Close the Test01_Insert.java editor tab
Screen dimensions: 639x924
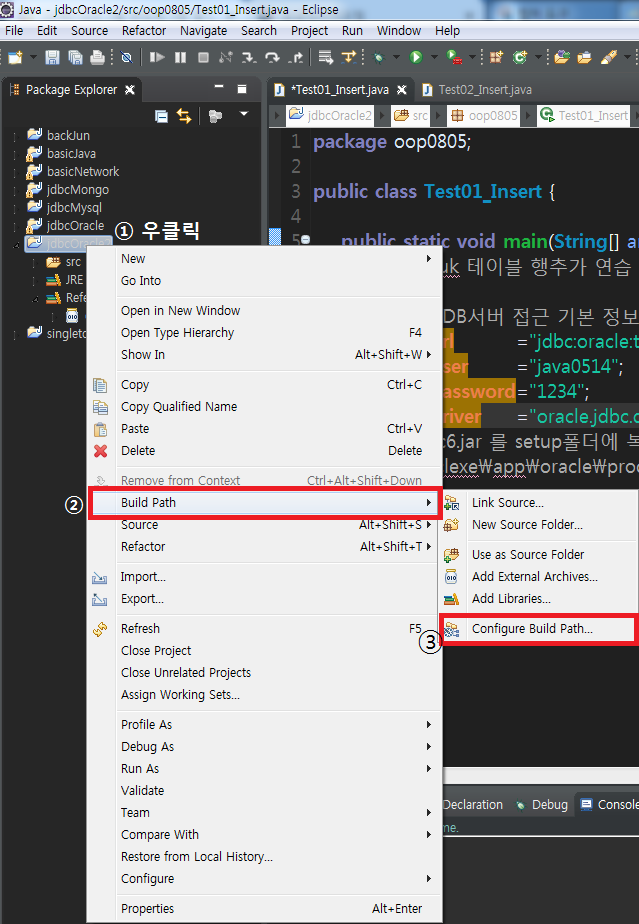pos(401,90)
